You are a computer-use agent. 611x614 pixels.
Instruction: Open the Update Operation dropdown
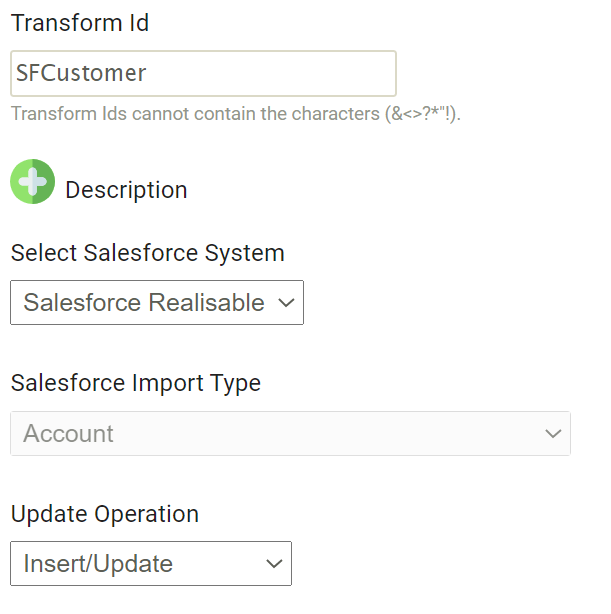150,564
